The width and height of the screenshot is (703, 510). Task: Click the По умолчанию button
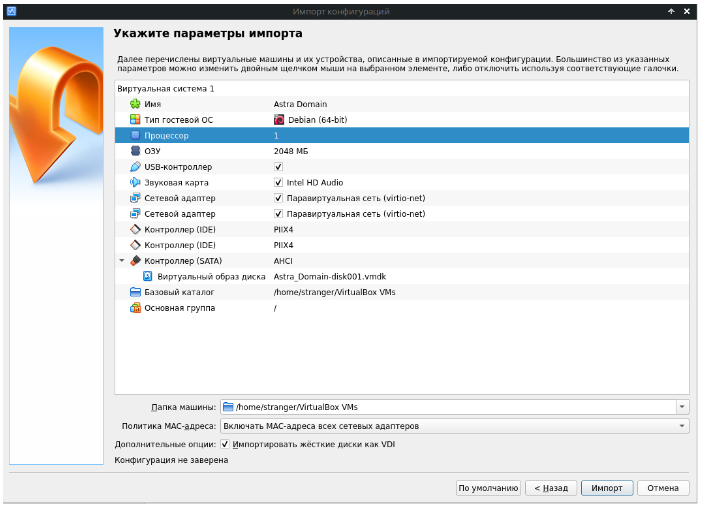(488, 488)
